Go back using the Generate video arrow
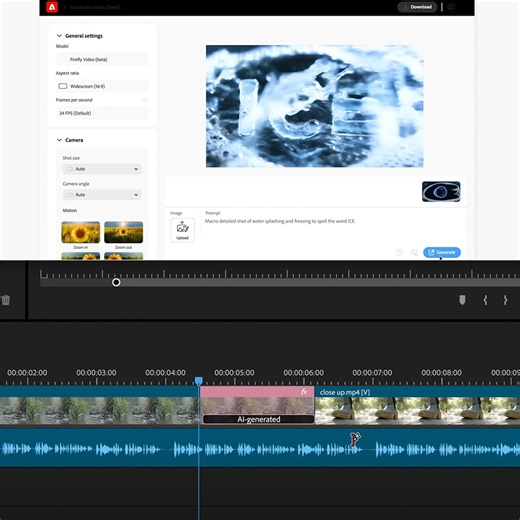Screen dimensions: 520x520 click(x=65, y=7)
